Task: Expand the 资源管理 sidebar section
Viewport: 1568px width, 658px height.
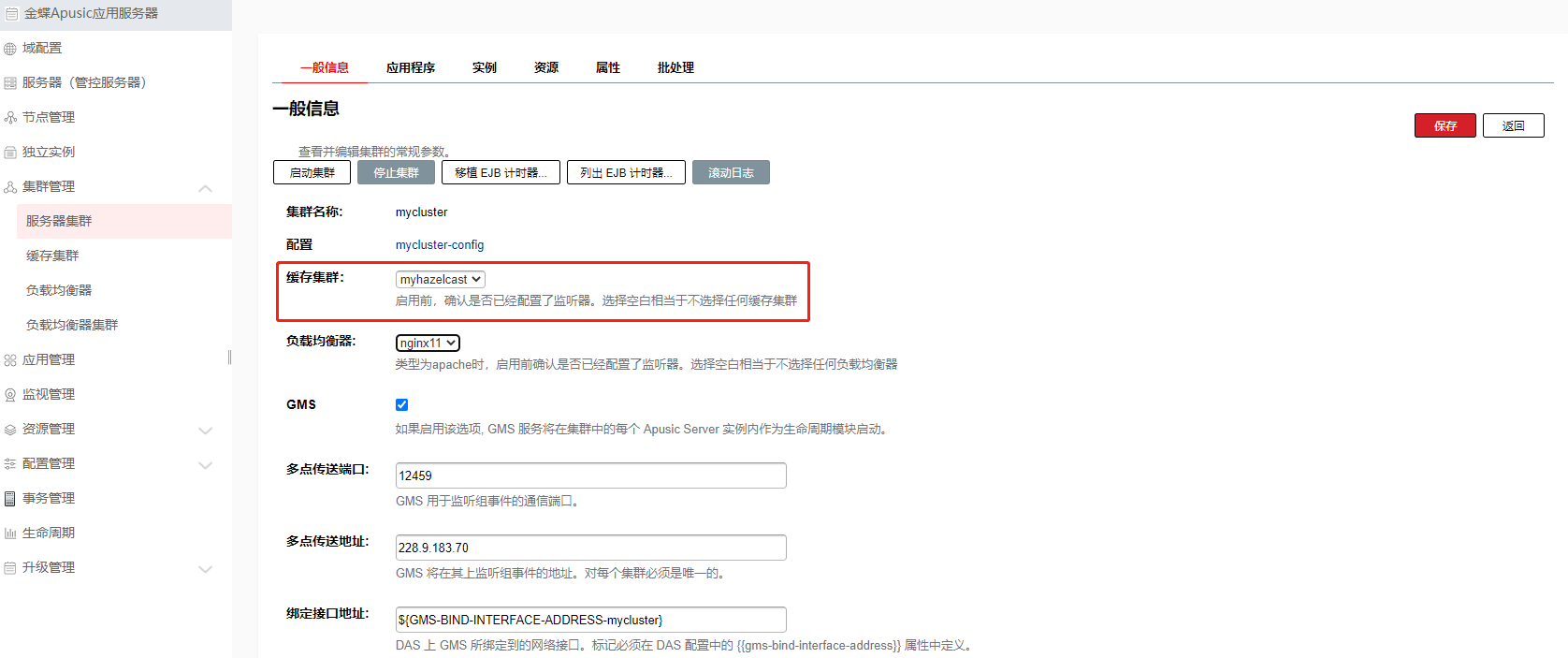Action: point(206,431)
